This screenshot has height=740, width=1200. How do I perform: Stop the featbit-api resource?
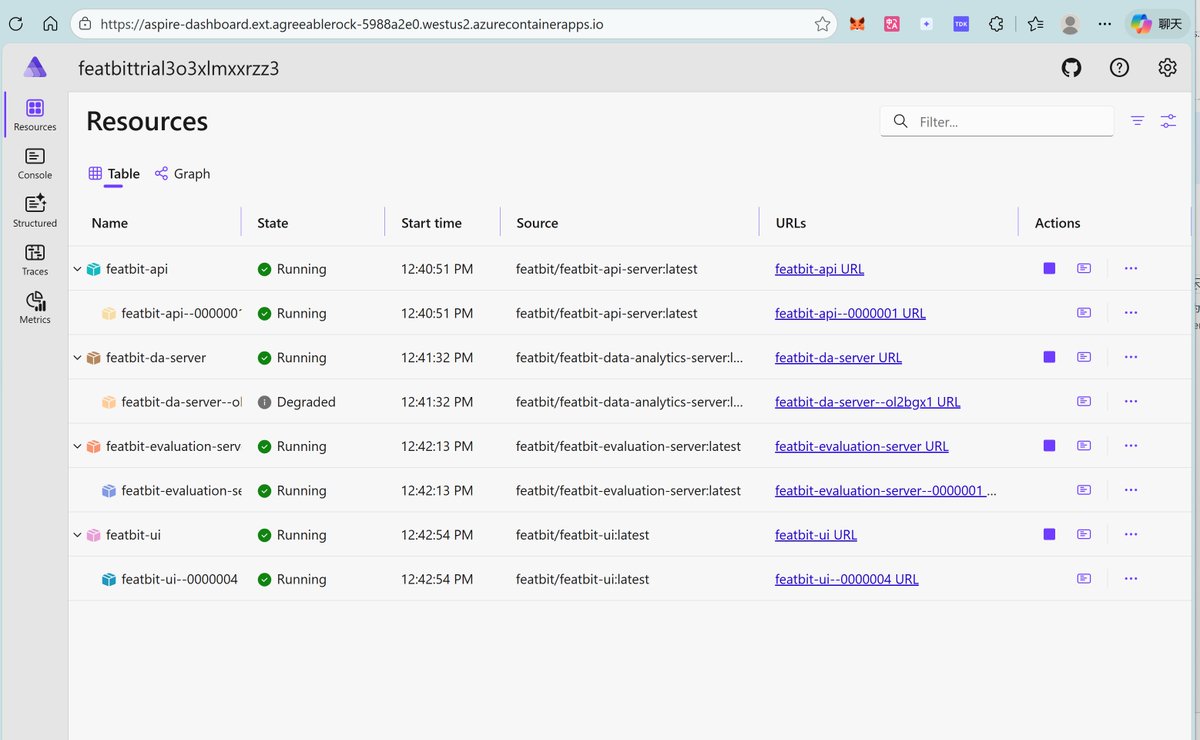pos(1049,268)
